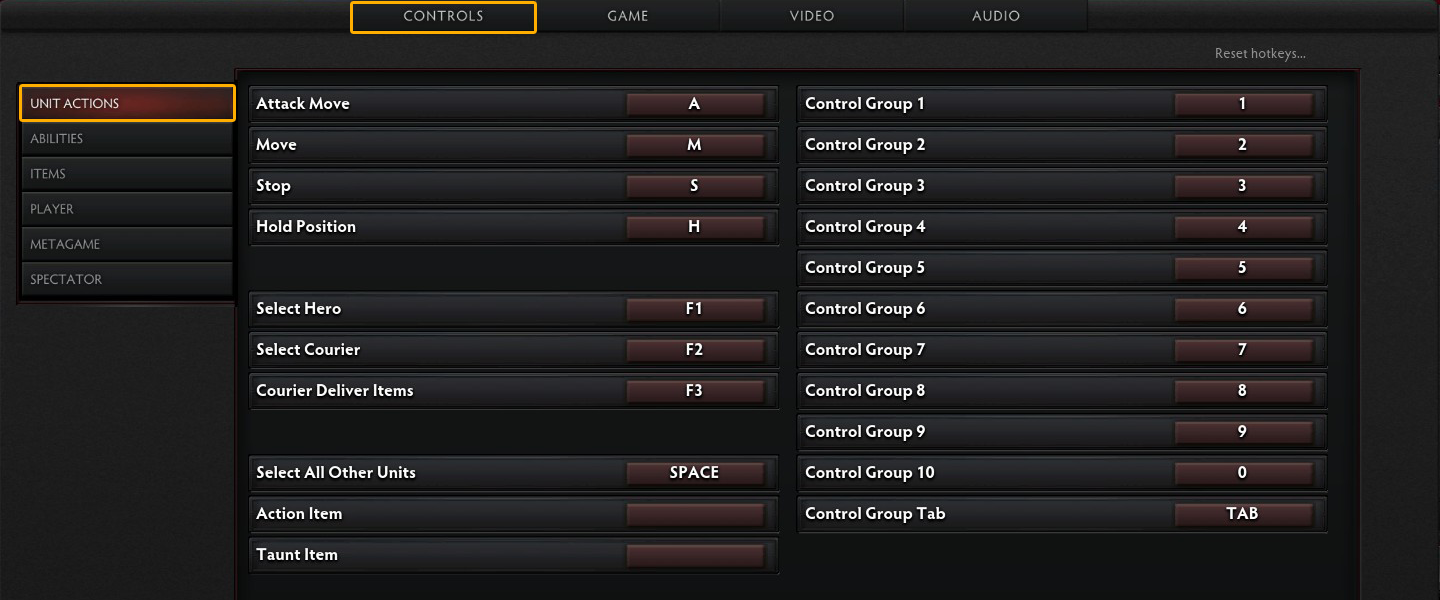This screenshot has height=600, width=1440.
Task: Rebind the Attack Move hotkey field
Action: pyautogui.click(x=695, y=104)
